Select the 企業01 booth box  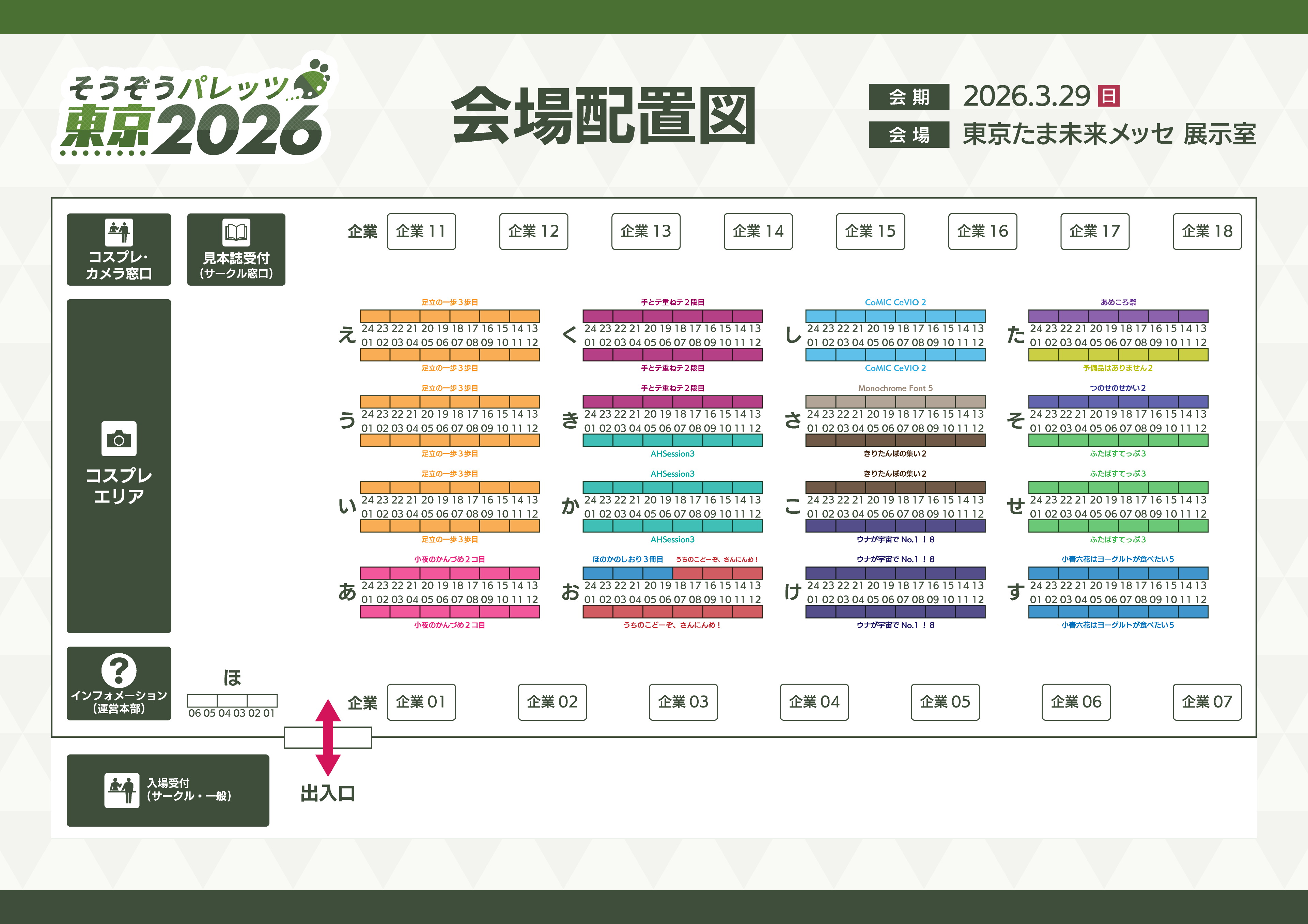(421, 703)
